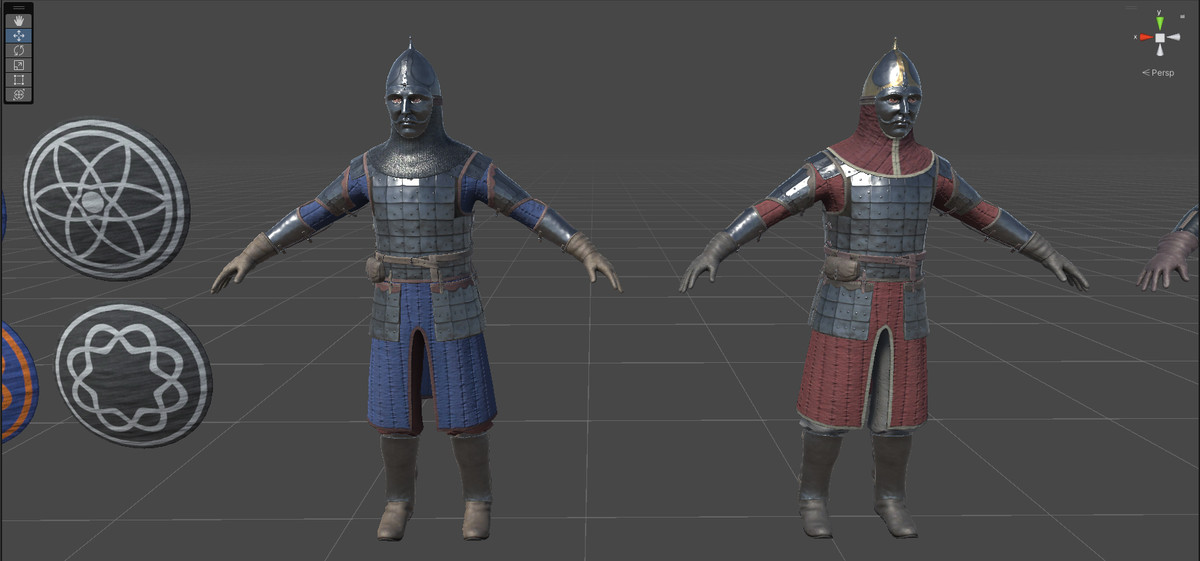Click the green Y axis gizmo cone
Image resolution: width=1200 pixels, height=561 pixels.
click(1160, 21)
